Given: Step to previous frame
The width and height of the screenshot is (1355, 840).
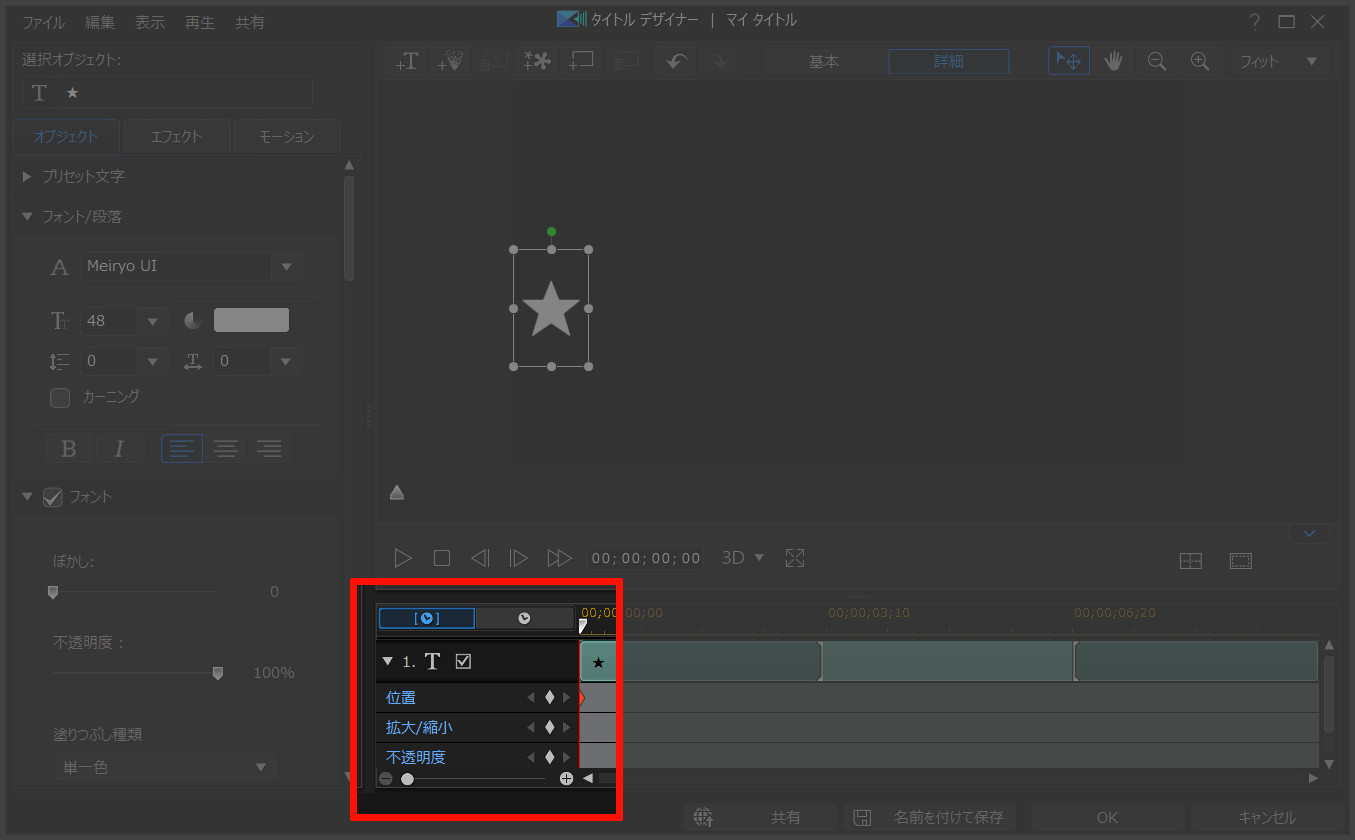Looking at the screenshot, I should pos(480,558).
